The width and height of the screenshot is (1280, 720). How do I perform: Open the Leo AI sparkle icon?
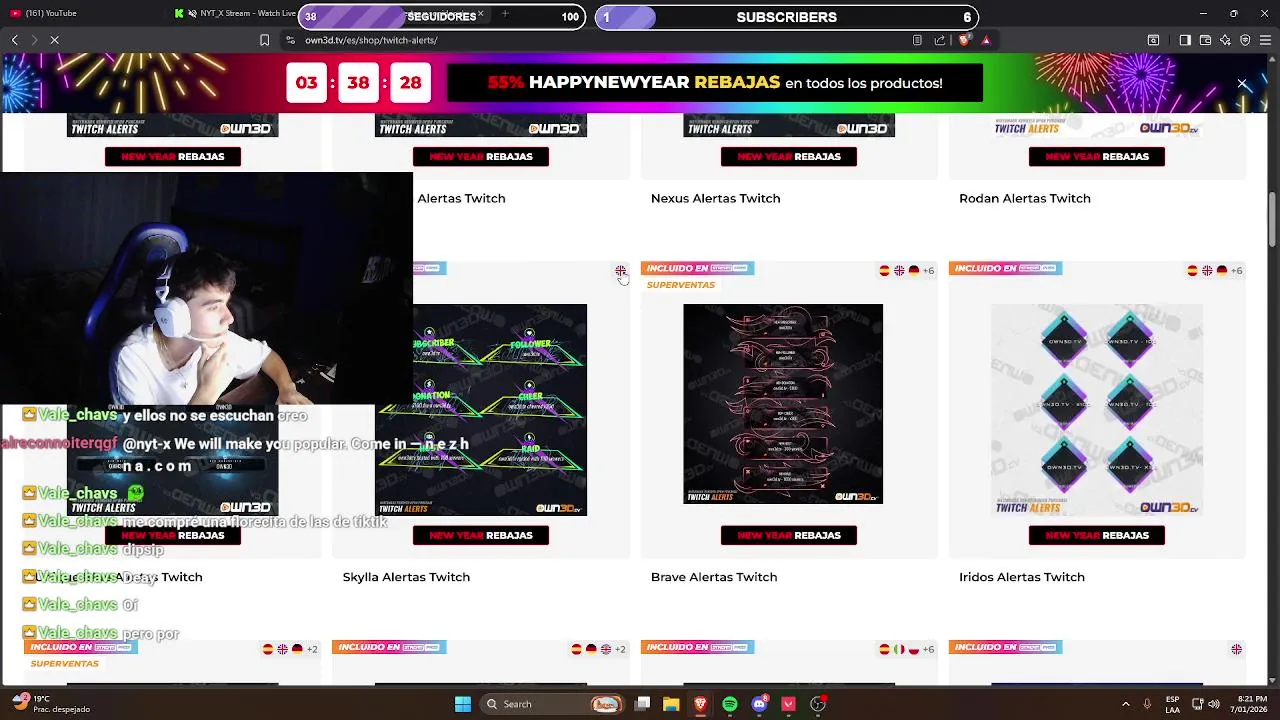point(1225,40)
